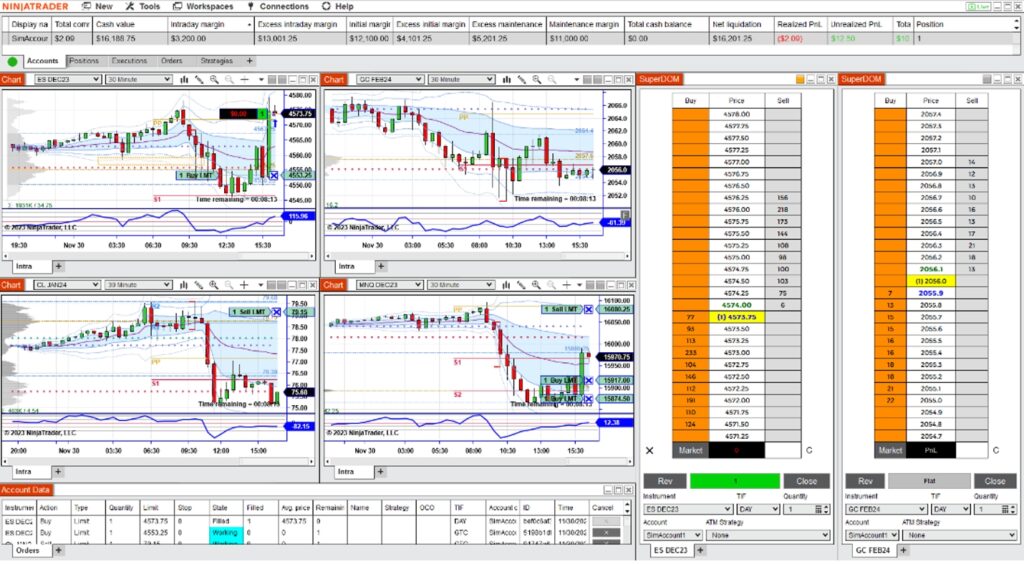This screenshot has width=1024, height=564.
Task: Click the Flat position box in GC SuperDOM
Action: 929,481
